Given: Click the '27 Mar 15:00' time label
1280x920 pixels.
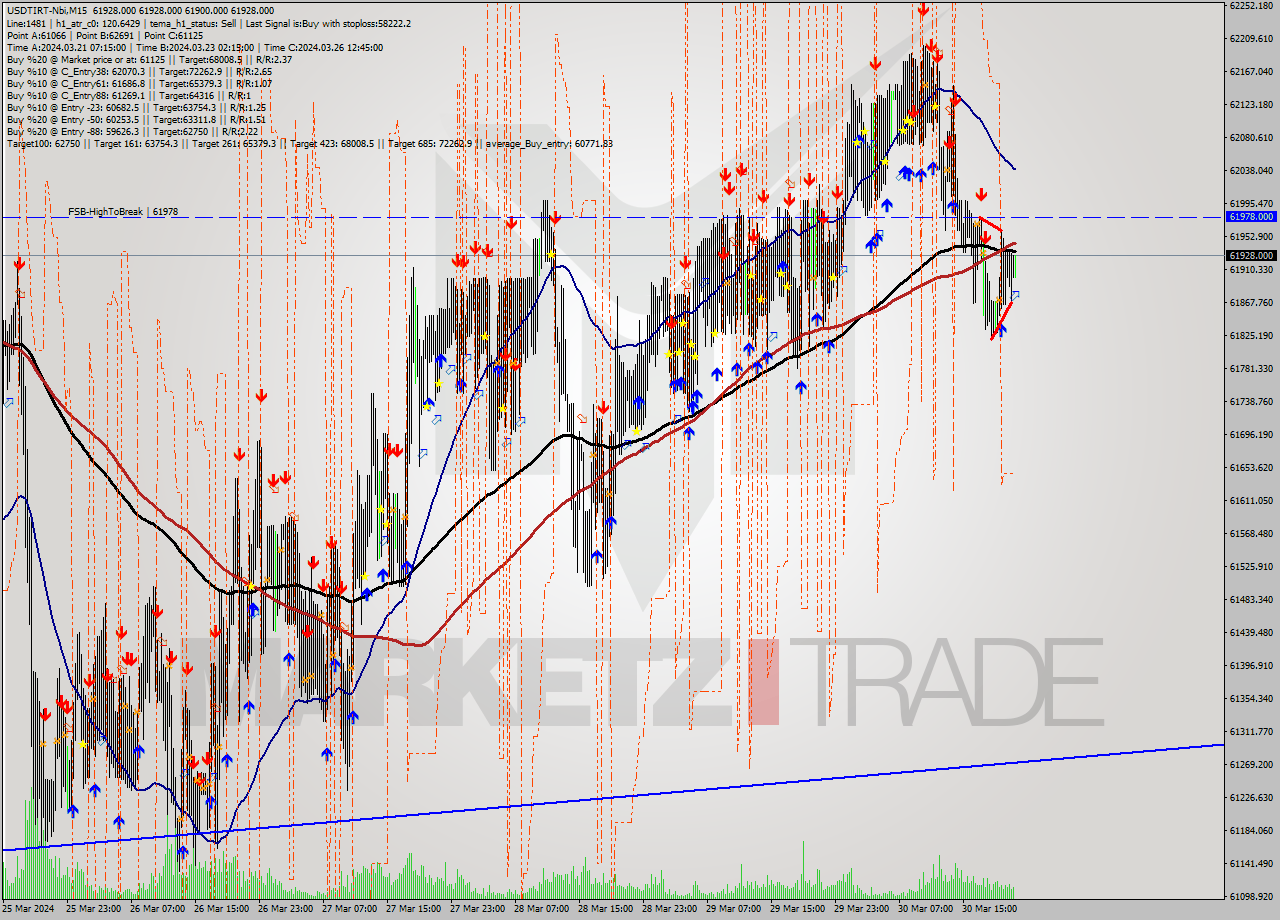Looking at the screenshot, I should (413, 910).
